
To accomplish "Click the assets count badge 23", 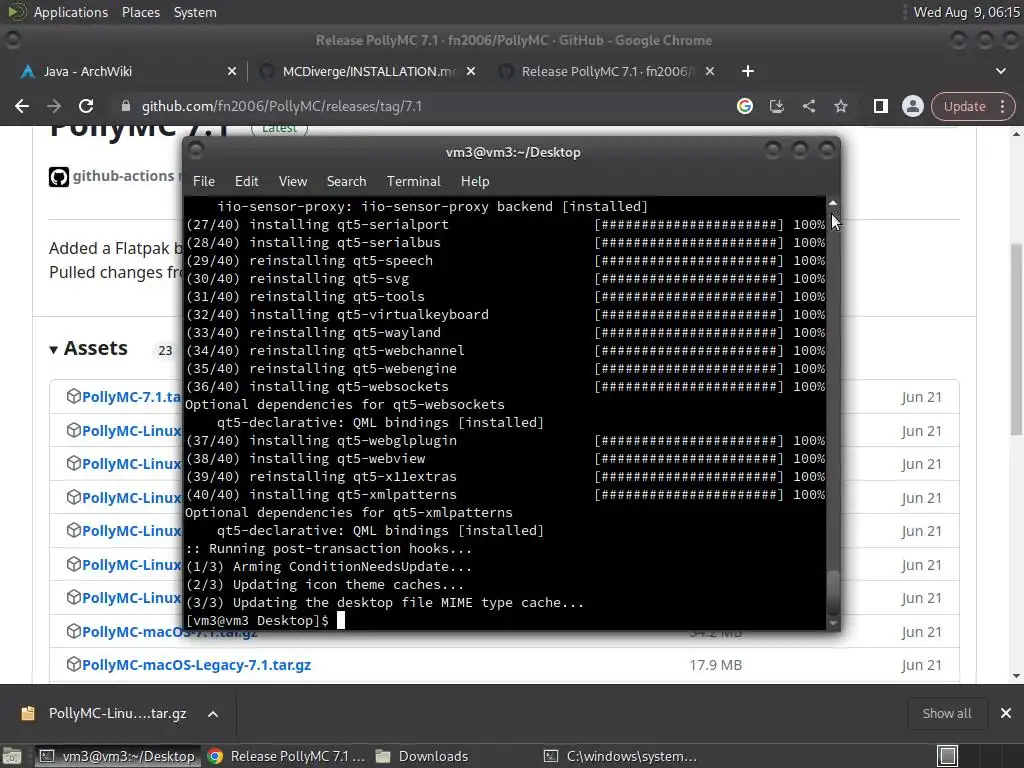I will tap(165, 351).
